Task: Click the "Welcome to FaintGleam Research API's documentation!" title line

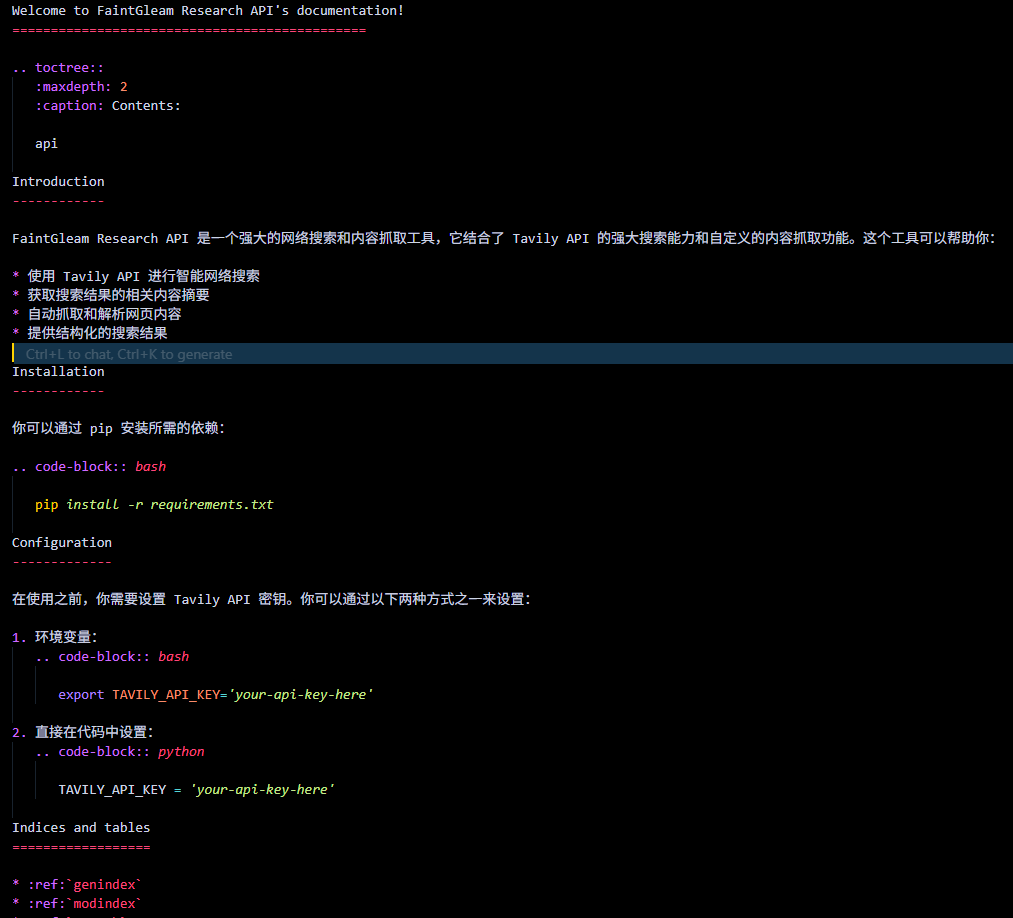Action: click(207, 11)
